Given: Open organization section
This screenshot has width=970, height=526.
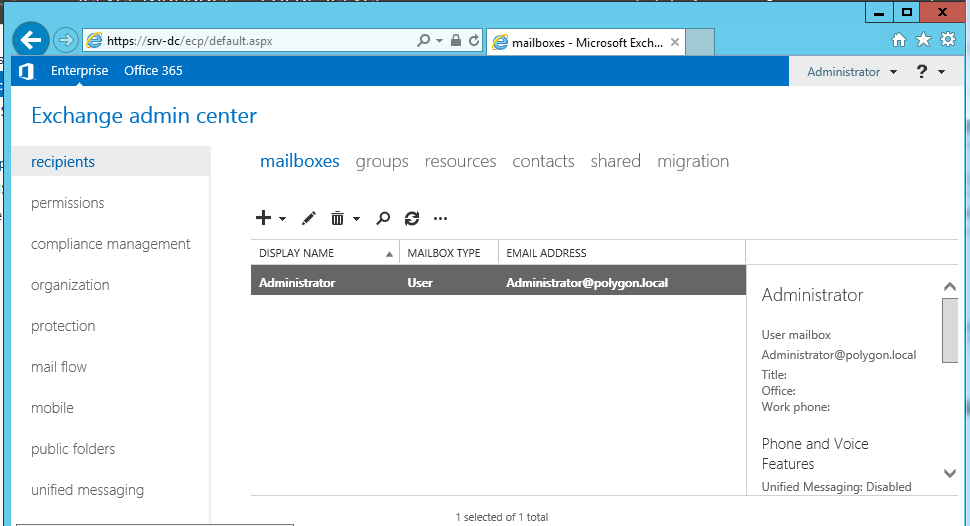Looking at the screenshot, I should coord(70,285).
